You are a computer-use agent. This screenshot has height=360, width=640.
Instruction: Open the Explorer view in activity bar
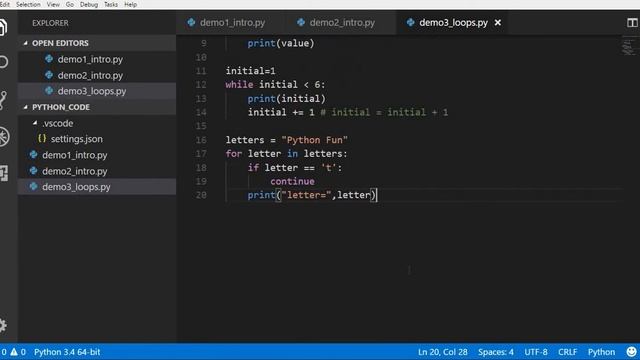[x=3, y=28]
